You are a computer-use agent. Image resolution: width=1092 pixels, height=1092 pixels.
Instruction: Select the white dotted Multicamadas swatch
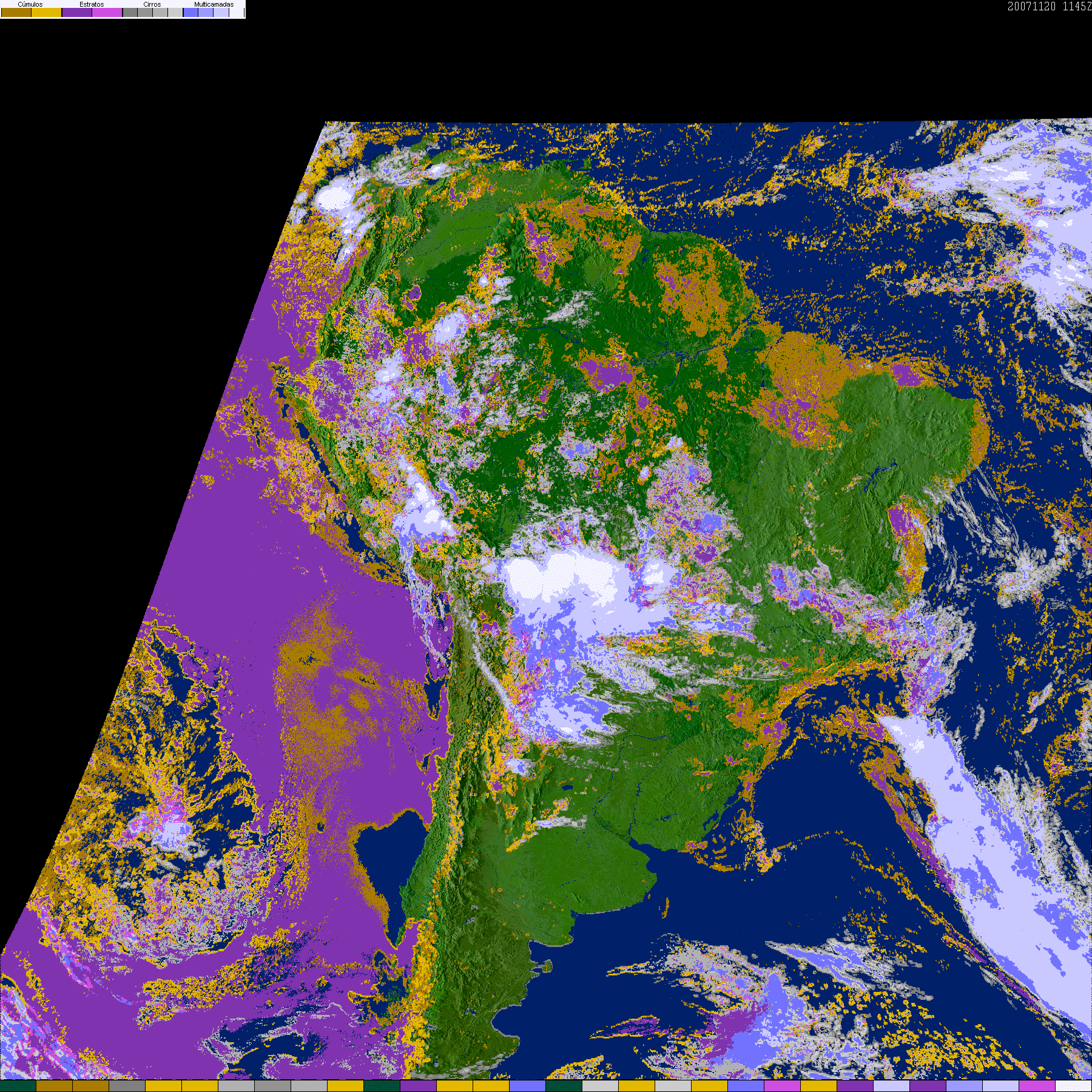coord(237,12)
